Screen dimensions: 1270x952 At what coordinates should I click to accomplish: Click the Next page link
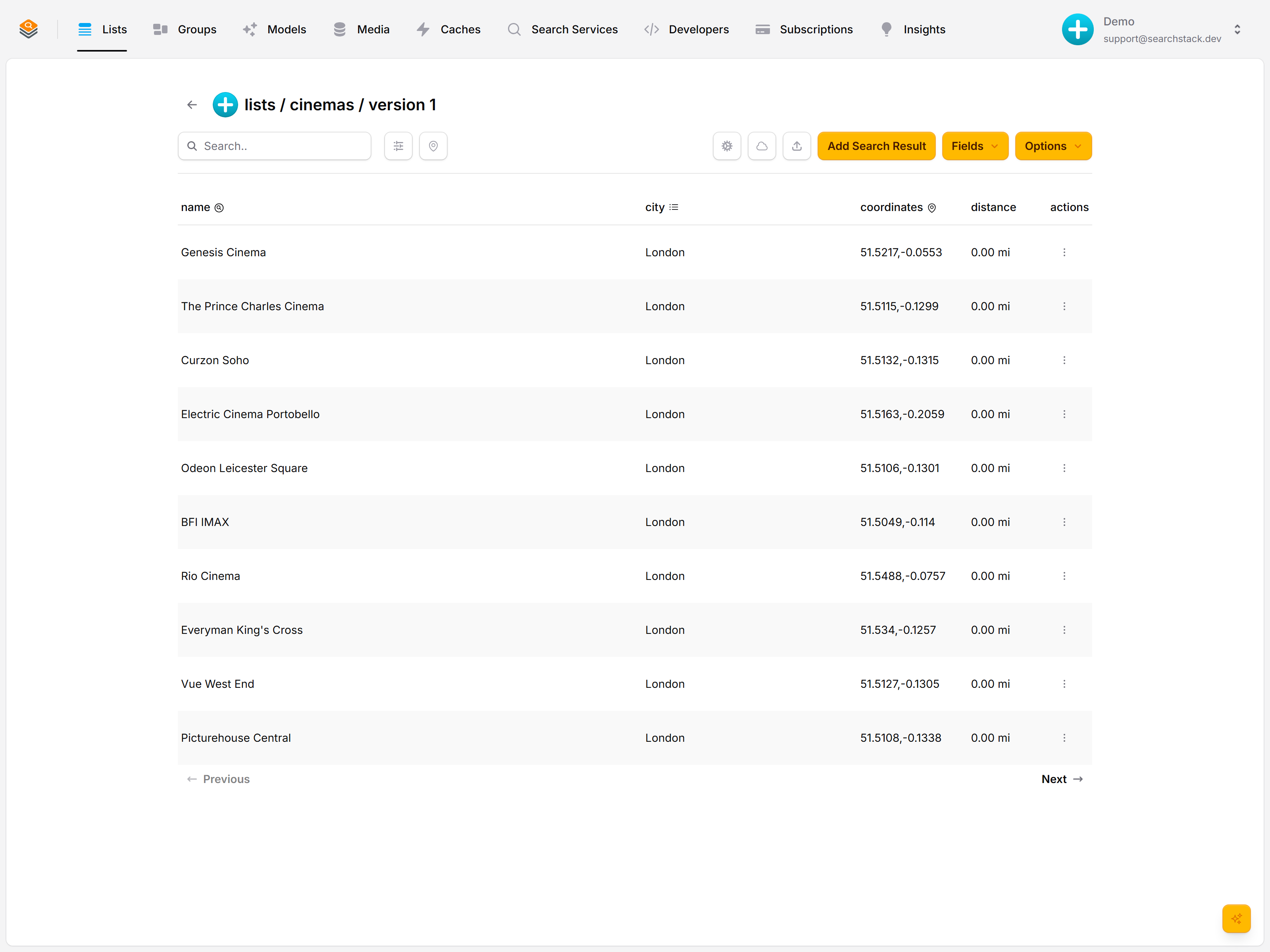click(1062, 779)
